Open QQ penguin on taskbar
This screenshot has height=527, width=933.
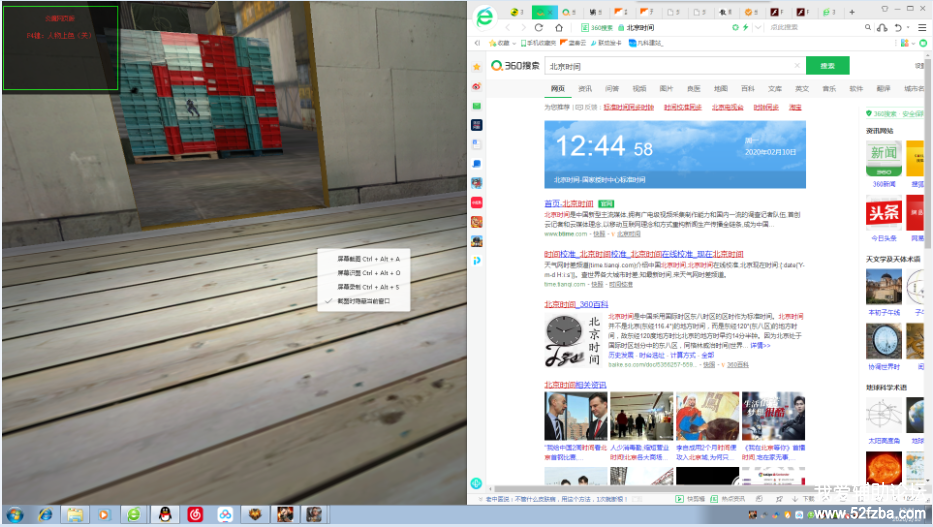165,515
